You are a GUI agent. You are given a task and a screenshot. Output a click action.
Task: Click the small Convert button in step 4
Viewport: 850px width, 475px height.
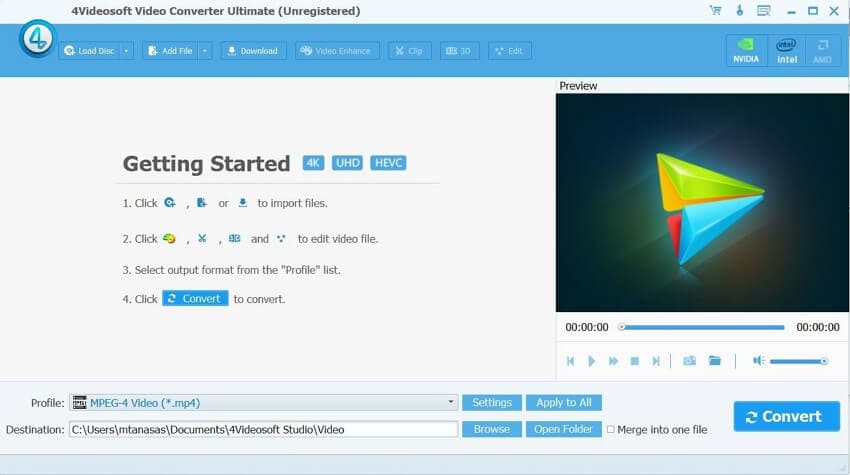point(195,299)
